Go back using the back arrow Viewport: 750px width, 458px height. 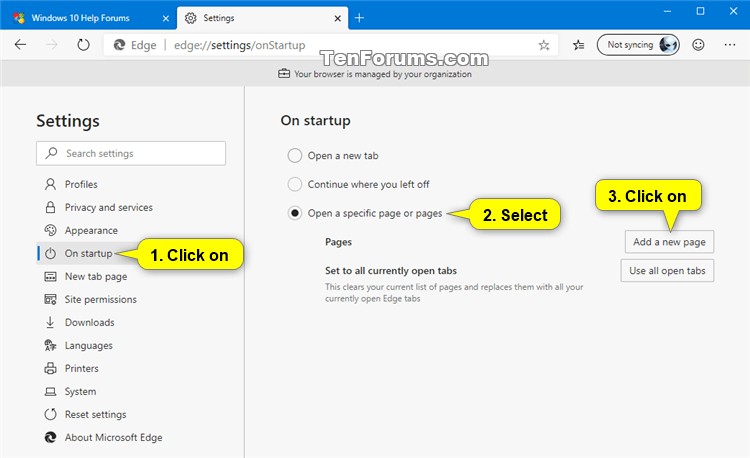(20, 45)
